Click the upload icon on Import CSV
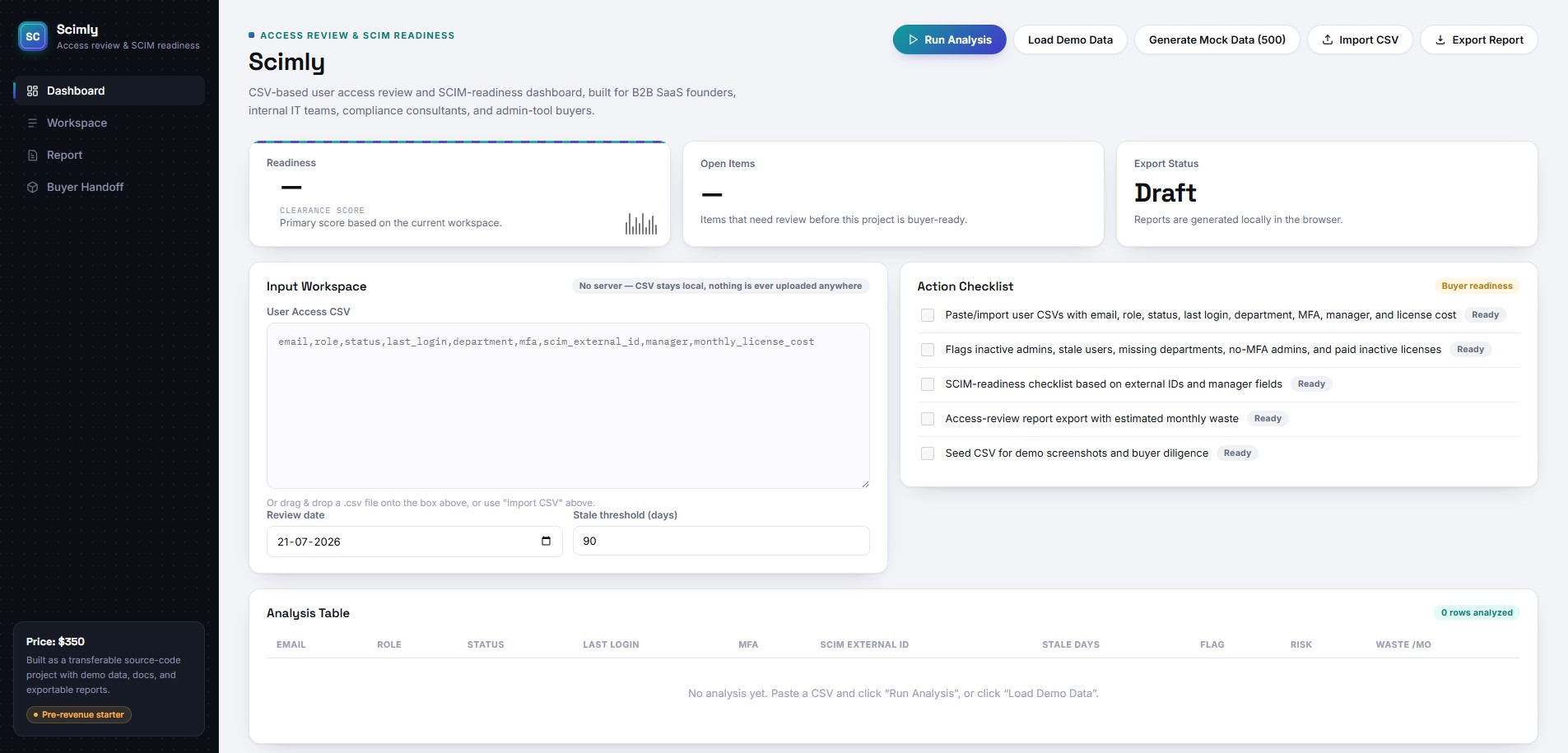Screen dimensions: 1568x753 [1328, 40]
